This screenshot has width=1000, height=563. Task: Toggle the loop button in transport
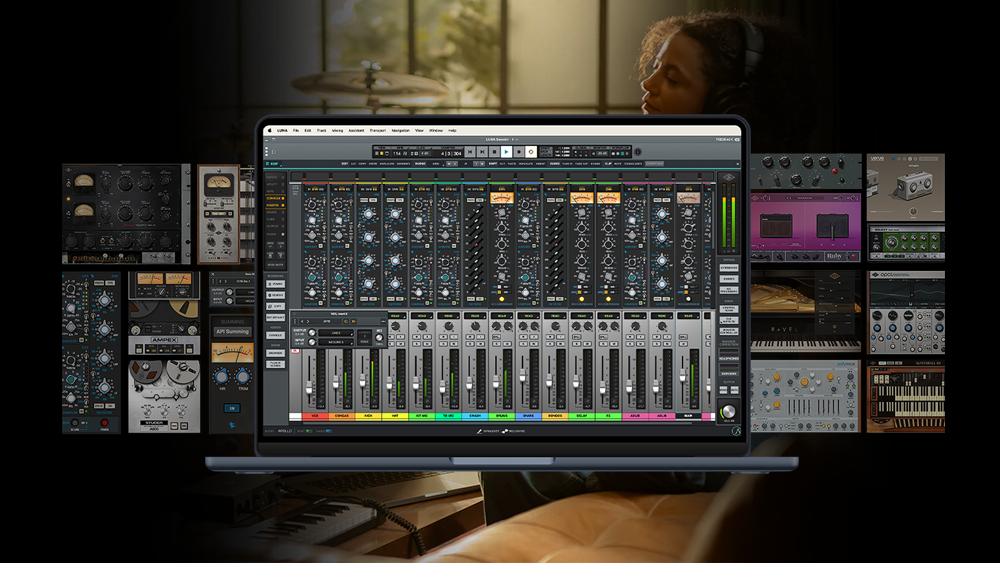[x=531, y=152]
